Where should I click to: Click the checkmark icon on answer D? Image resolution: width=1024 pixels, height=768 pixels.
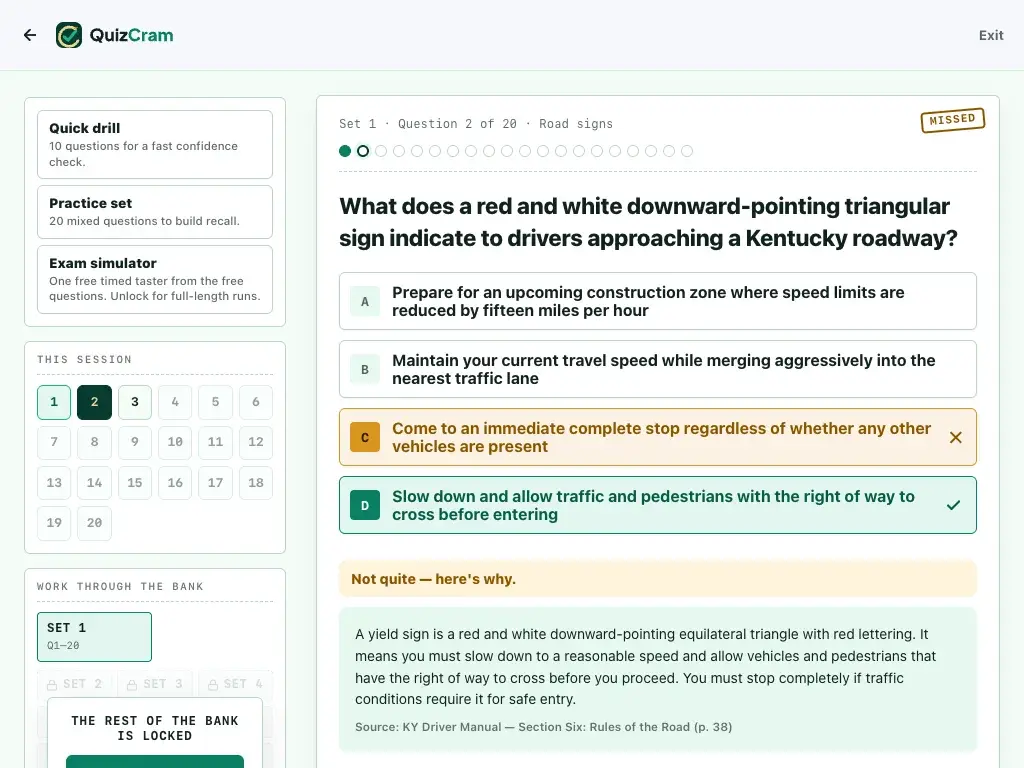coord(953,505)
